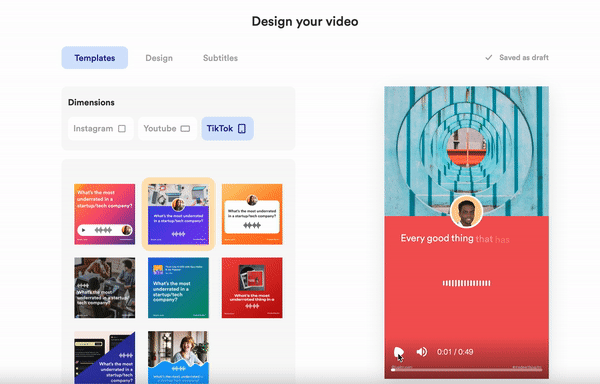
Task: Switch to the Design tab
Action: coord(159,58)
